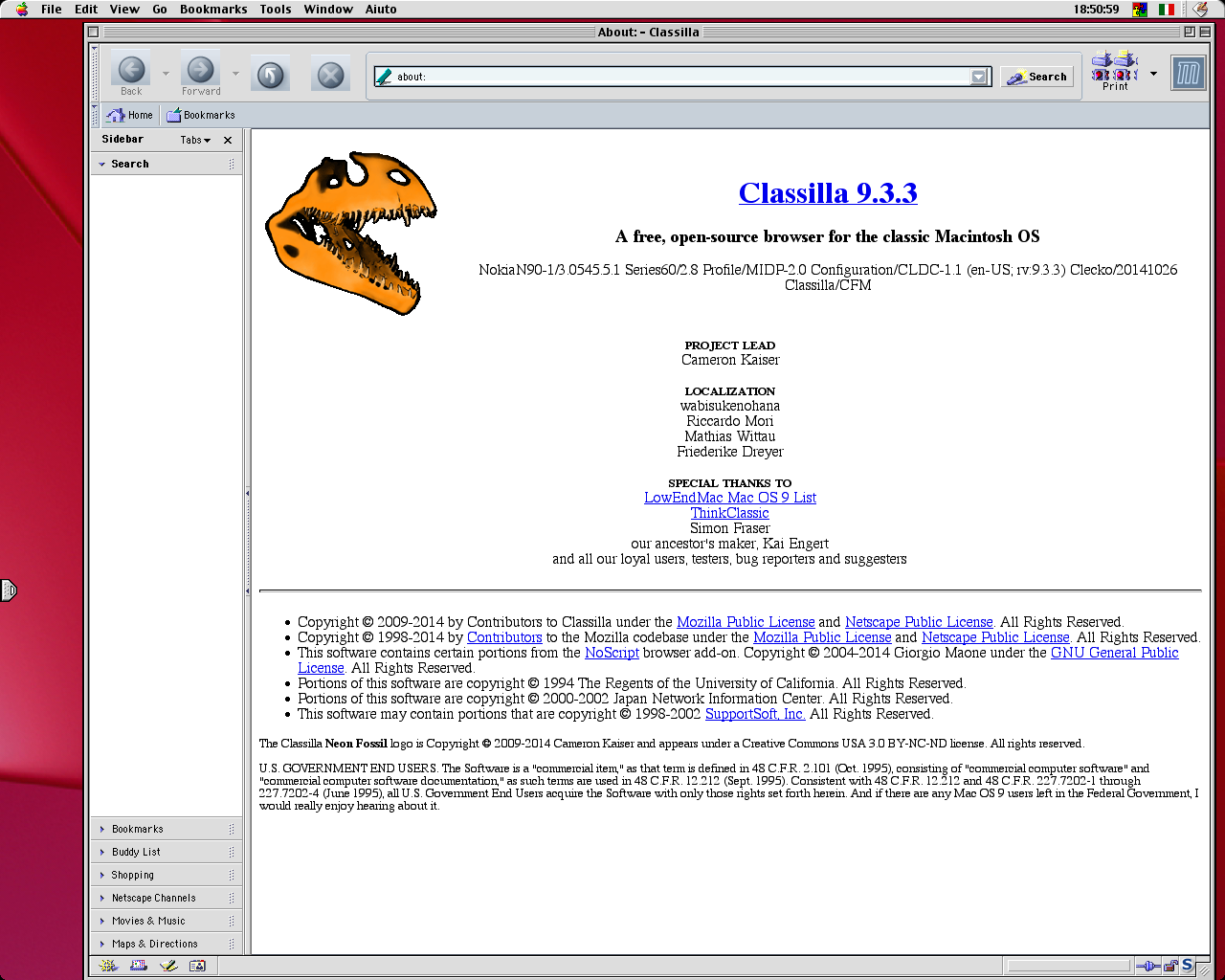1225x980 pixels.
Task: Expand the Maps & Directions sidebar panel
Action: 167,944
